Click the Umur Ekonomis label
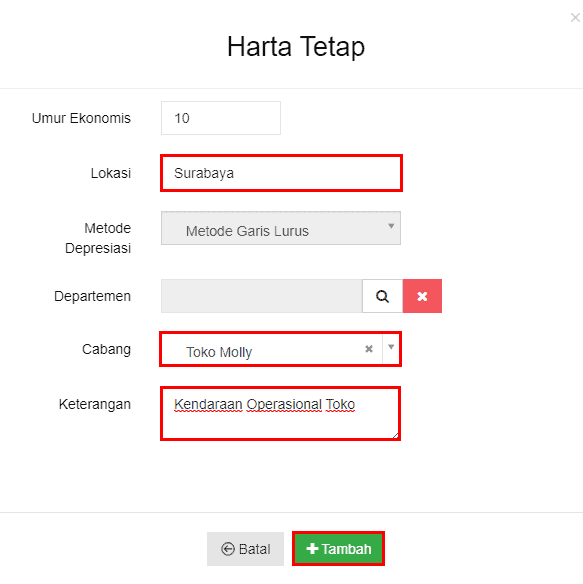The height and width of the screenshot is (584, 583). tap(81, 118)
